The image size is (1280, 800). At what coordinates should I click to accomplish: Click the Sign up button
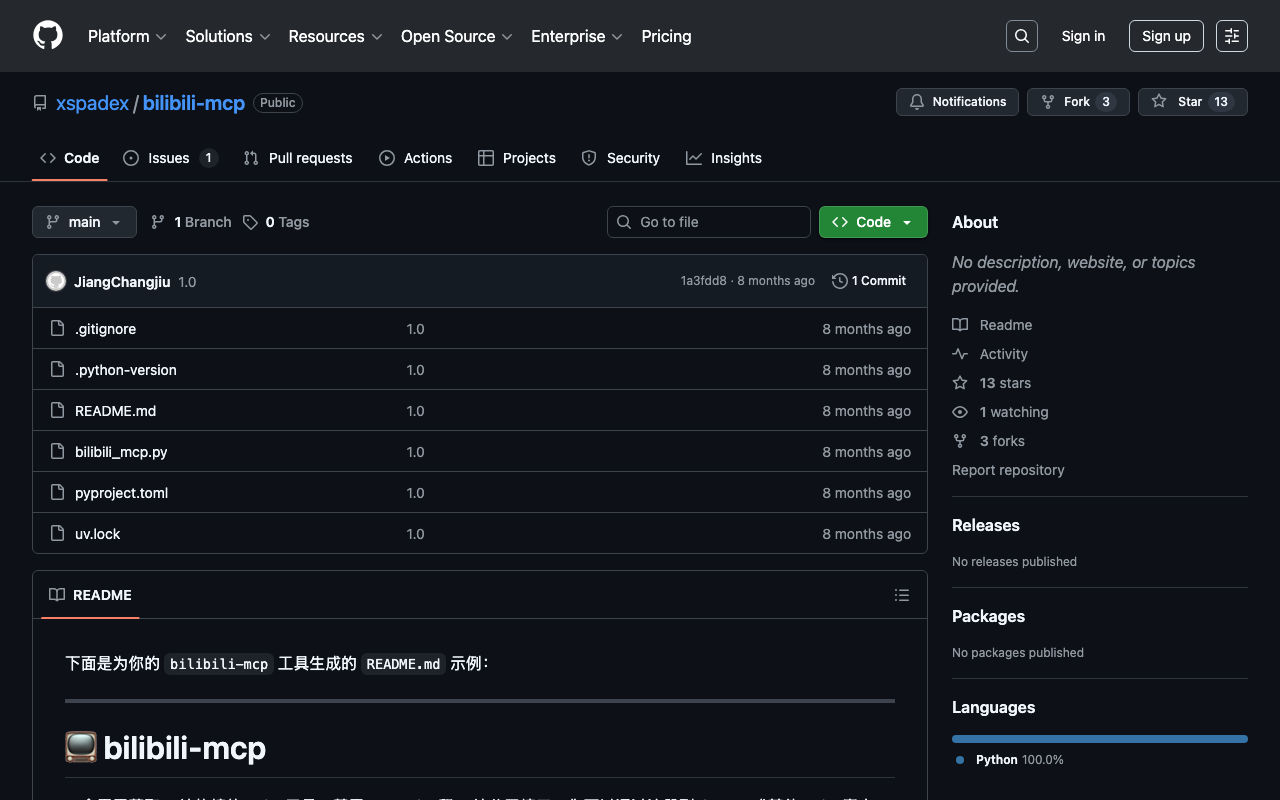[x=1166, y=36]
